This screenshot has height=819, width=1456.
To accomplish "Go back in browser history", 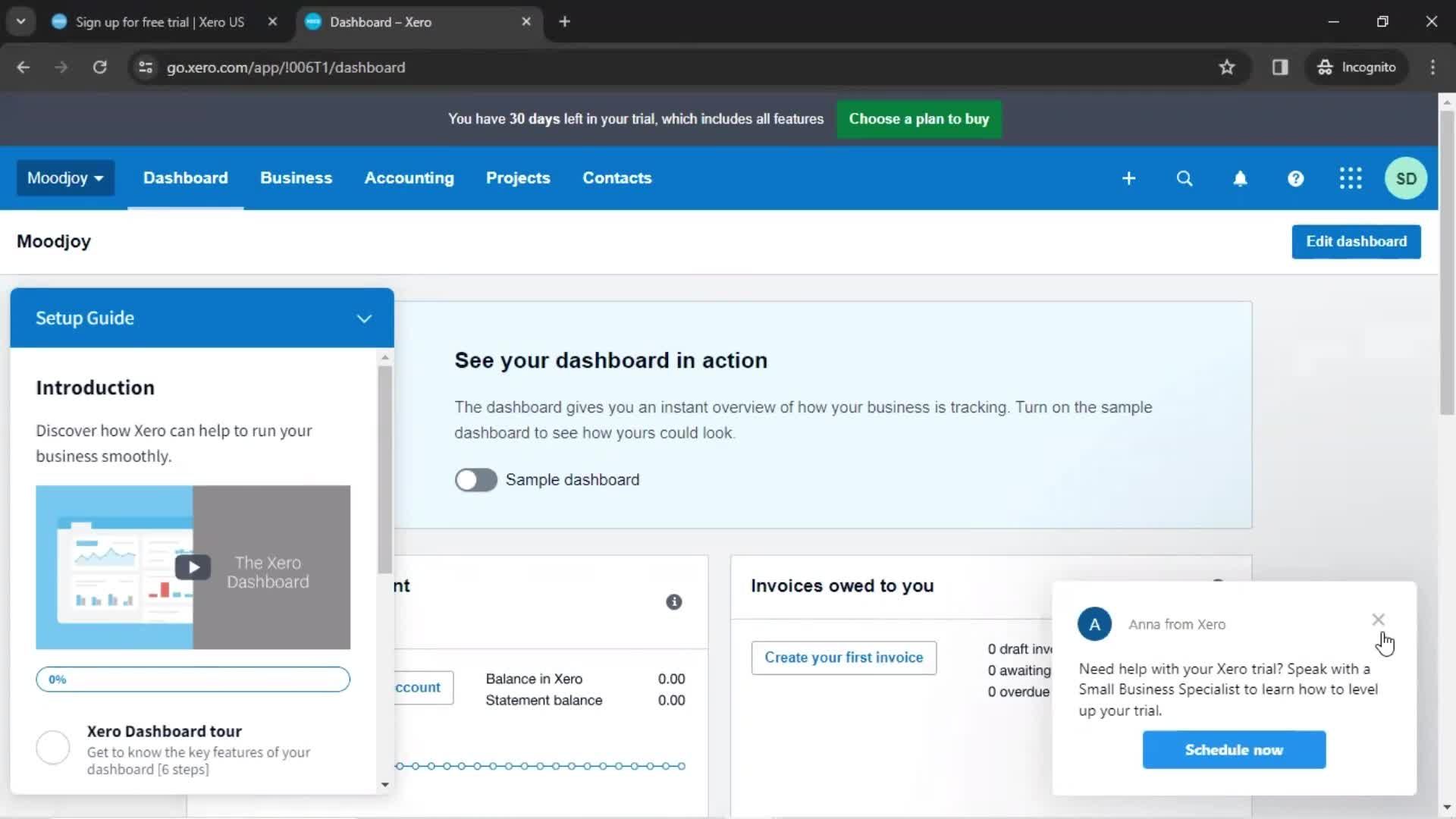I will pos(24,67).
